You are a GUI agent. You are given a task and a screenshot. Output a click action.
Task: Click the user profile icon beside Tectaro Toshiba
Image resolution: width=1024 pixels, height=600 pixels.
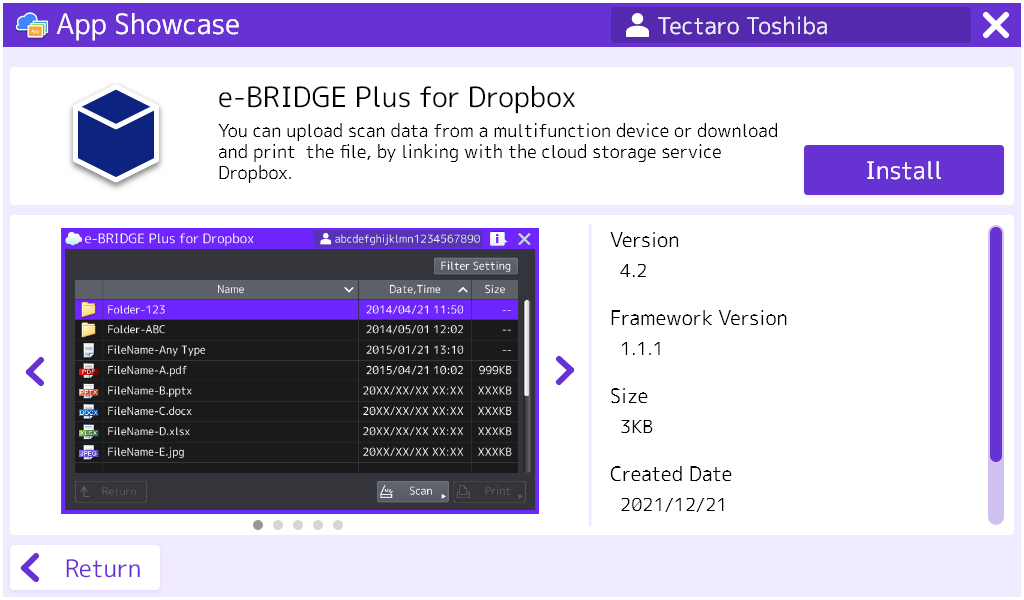[x=636, y=26]
